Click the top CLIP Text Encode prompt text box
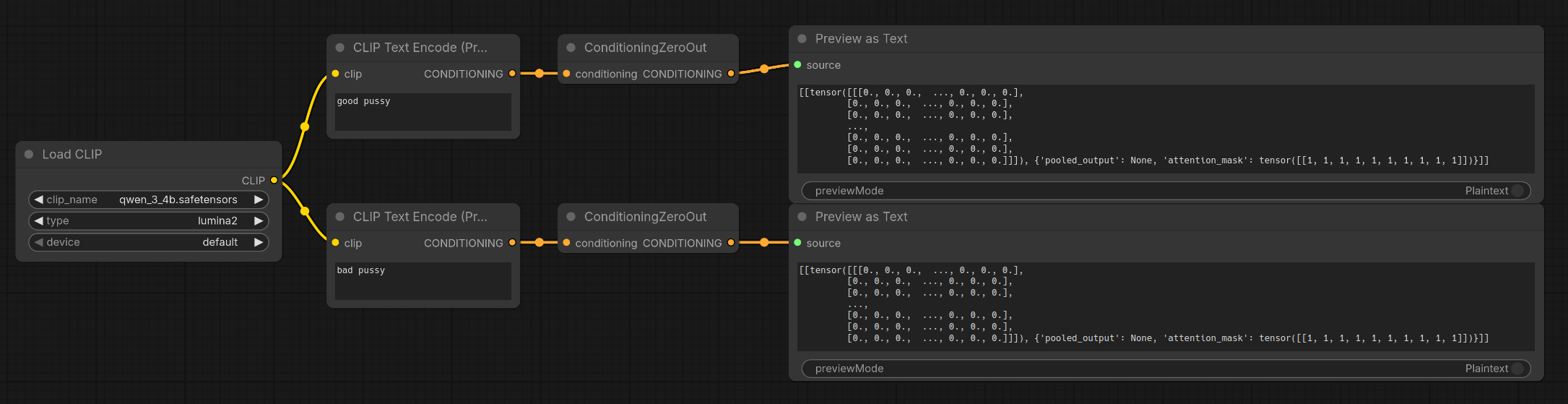The width and height of the screenshot is (1568, 404). click(x=423, y=112)
